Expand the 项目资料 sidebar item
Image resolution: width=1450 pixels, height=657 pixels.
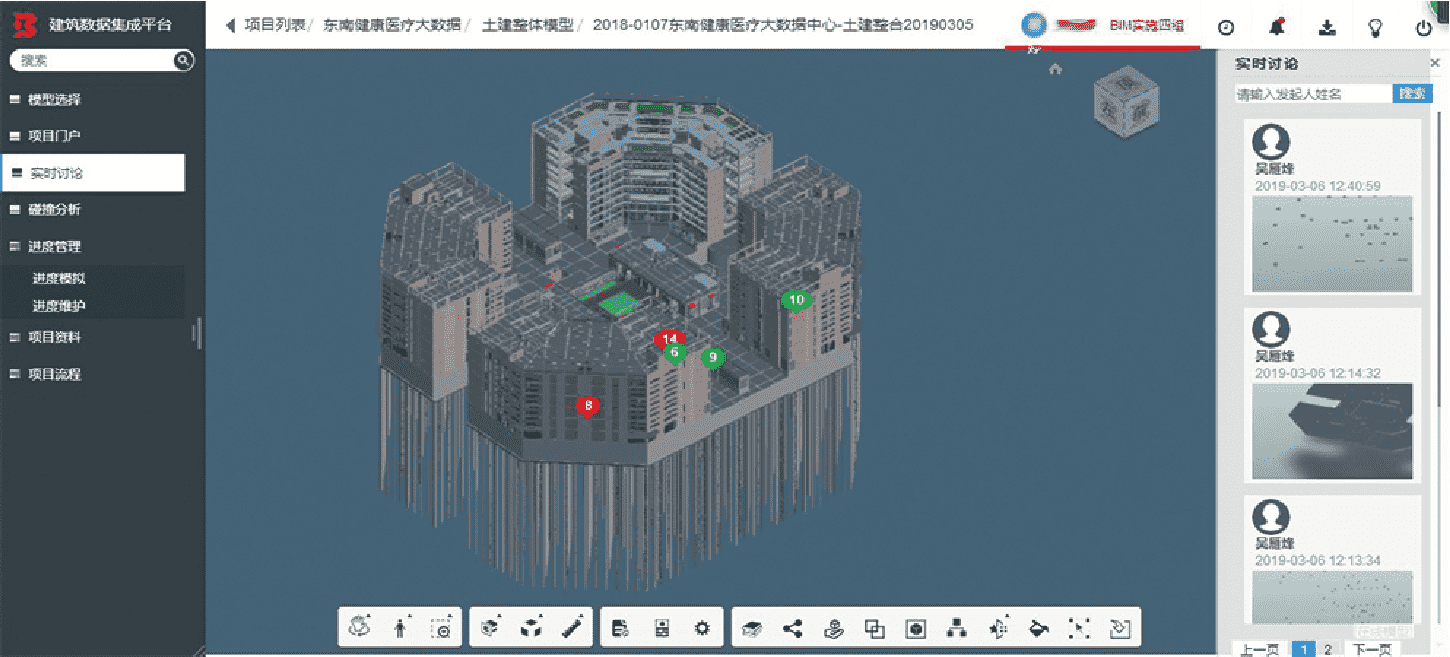pyautogui.click(x=55, y=337)
